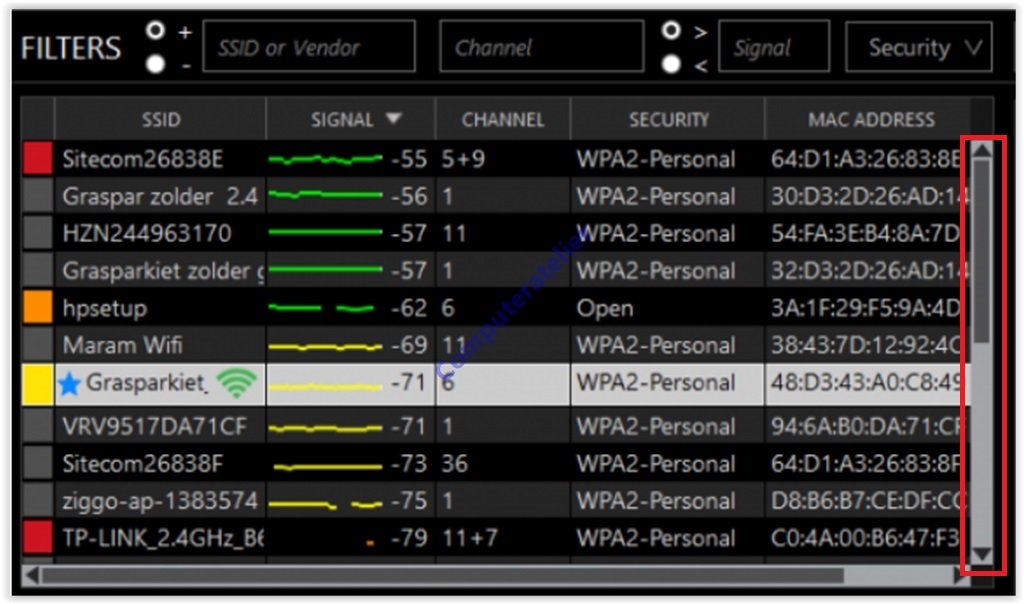Image resolution: width=1024 pixels, height=604 pixels.
Task: Click the red swatch for TP-LINK_2.4GHz
Action: tap(38, 537)
